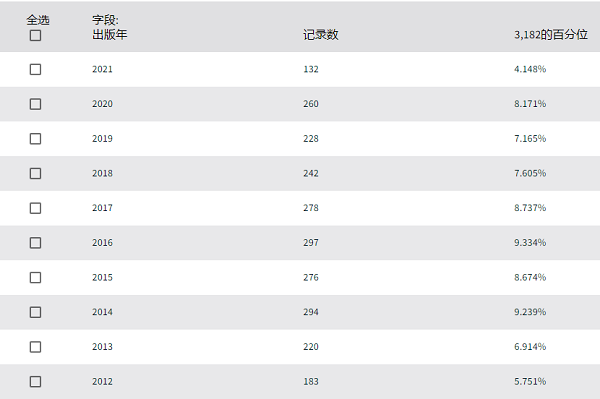The image size is (600, 399).
Task: Click the 记录数 column header
Action: pos(321,35)
